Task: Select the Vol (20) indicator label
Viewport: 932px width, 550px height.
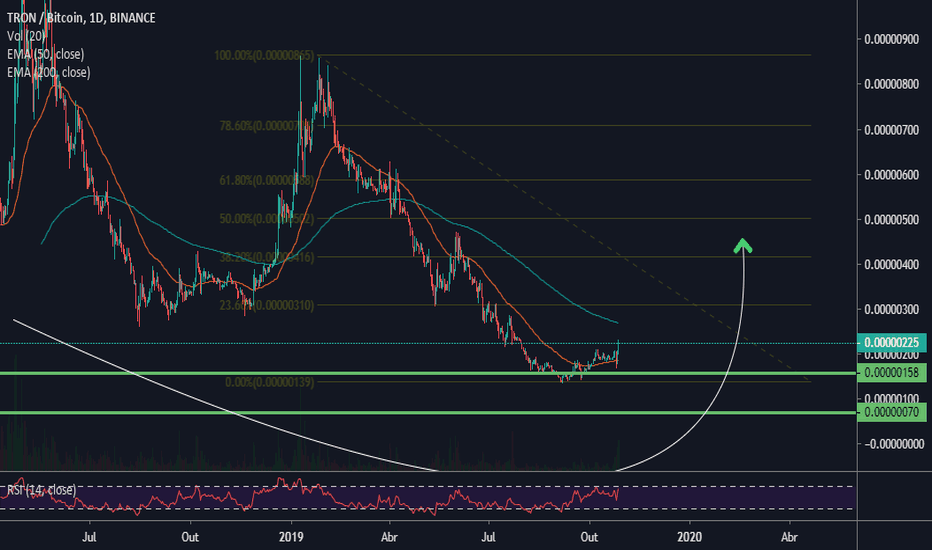Action: [x=26, y=36]
